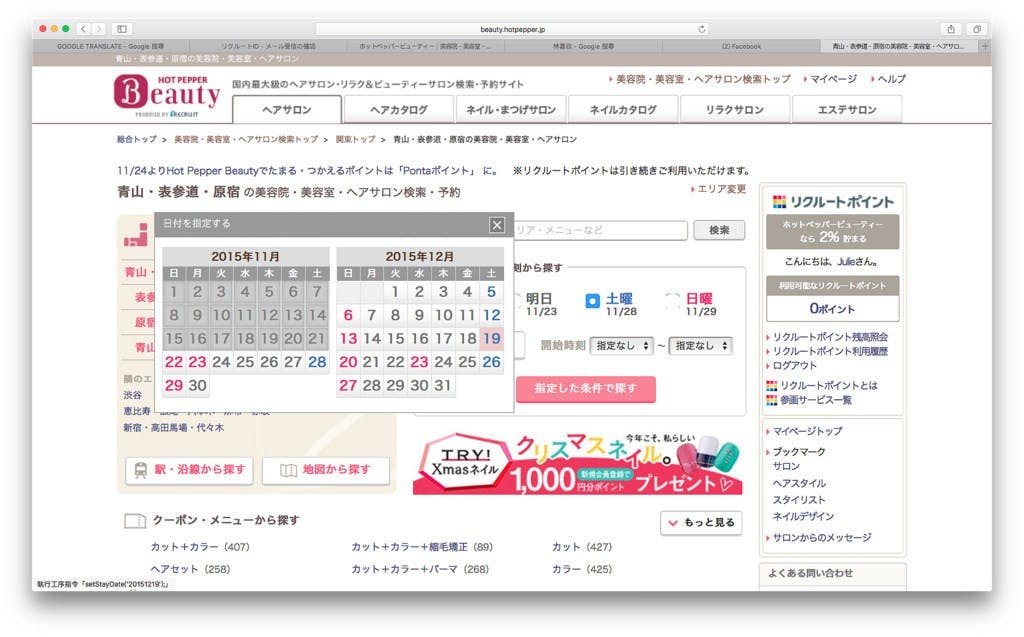Click カラー (425) menu link
The image size is (1024, 637).
[x=582, y=569]
